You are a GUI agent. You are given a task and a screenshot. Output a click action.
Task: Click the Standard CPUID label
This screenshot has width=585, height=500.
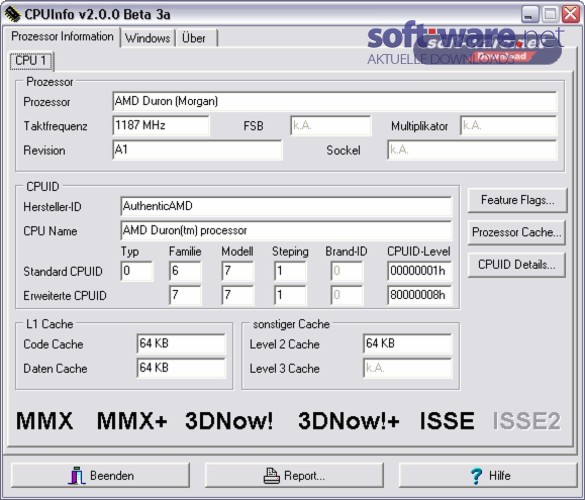coord(63,272)
